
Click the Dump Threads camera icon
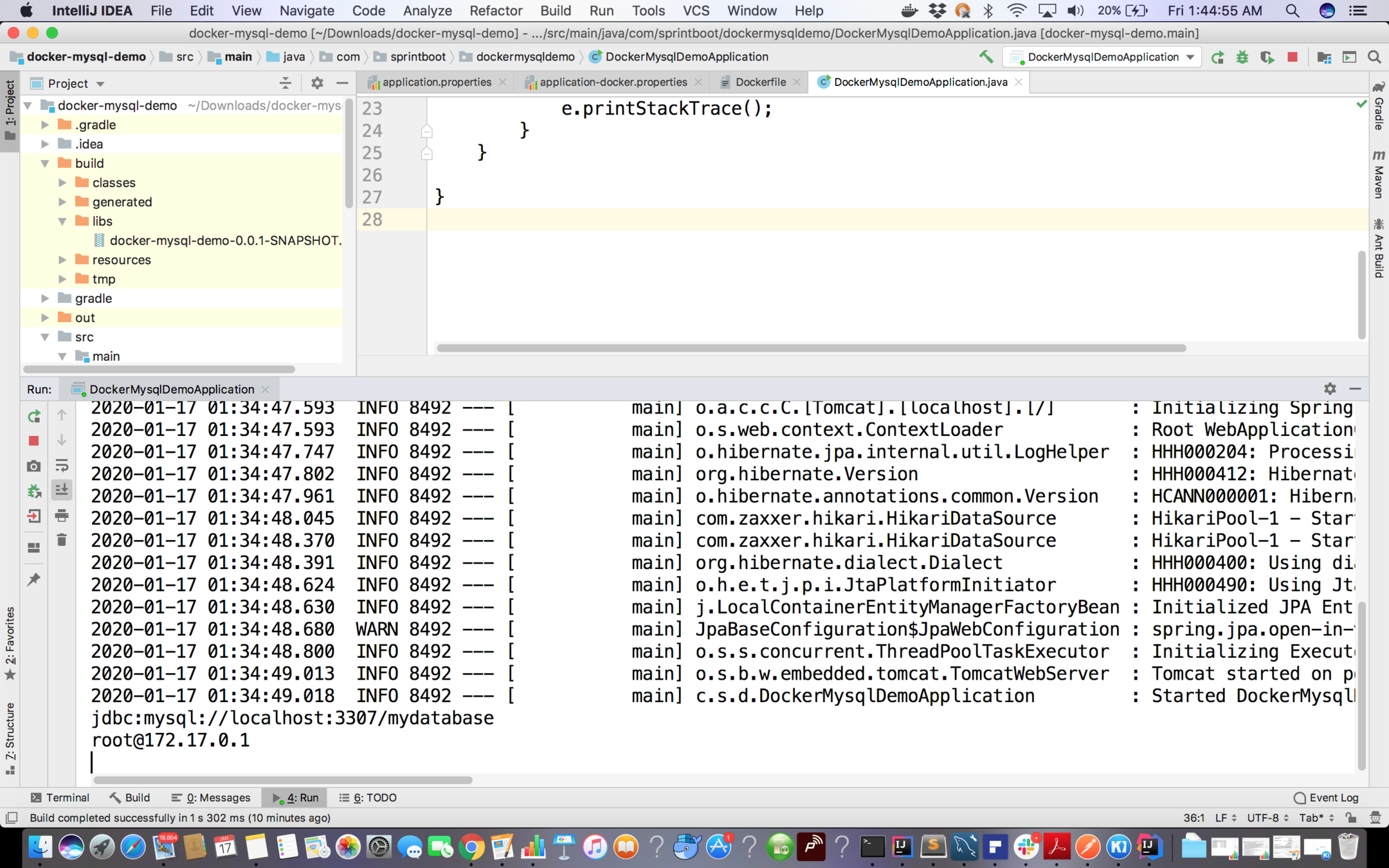(x=34, y=466)
